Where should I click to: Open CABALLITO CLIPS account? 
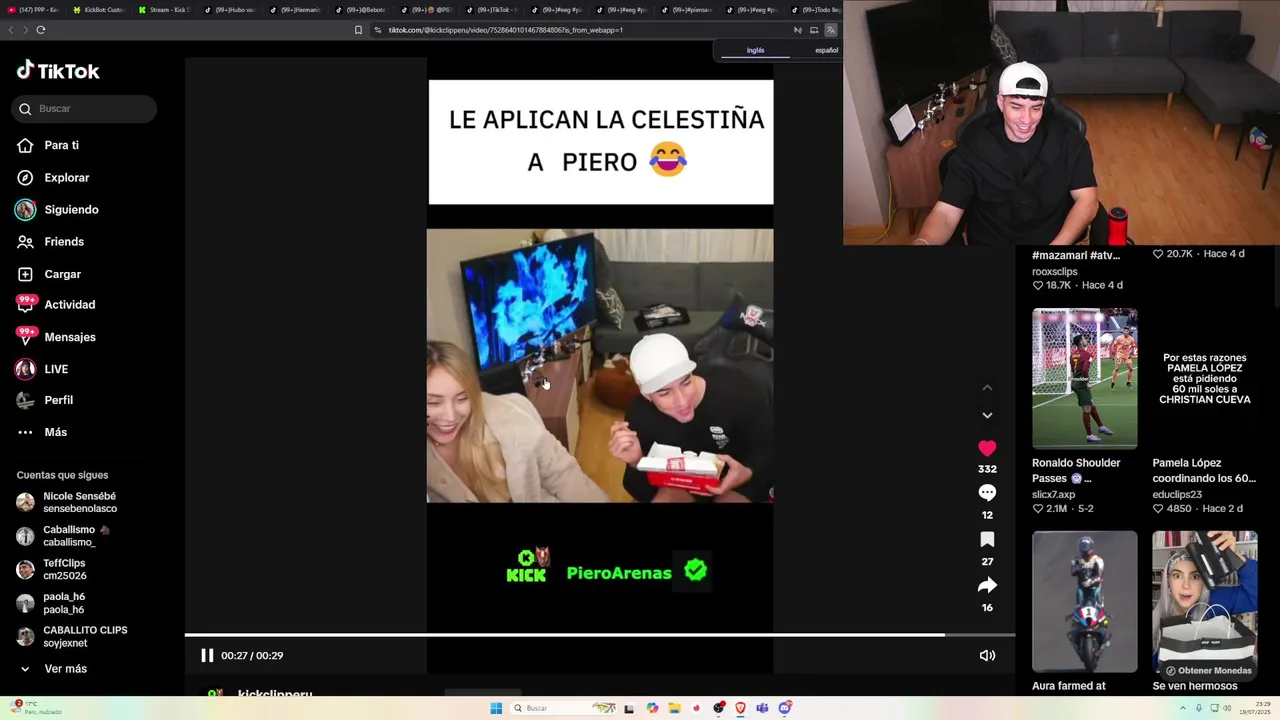pos(72,636)
